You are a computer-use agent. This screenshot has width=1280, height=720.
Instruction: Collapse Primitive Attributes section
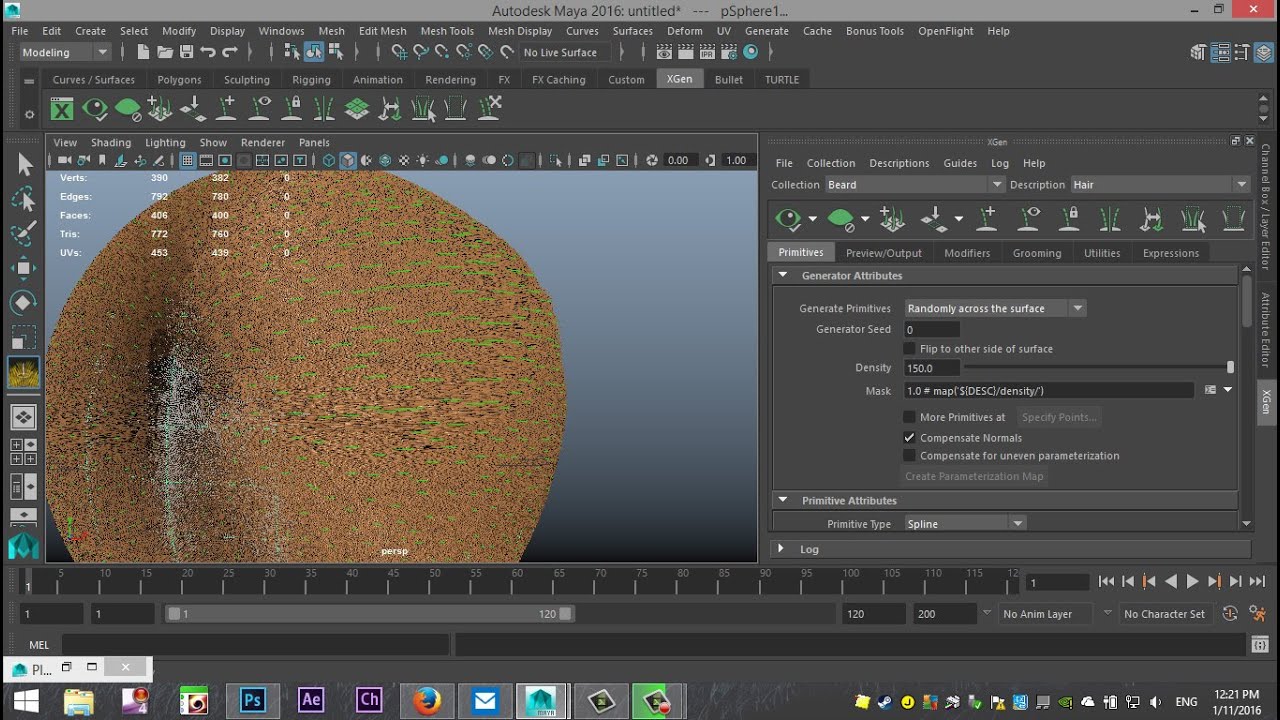point(783,501)
